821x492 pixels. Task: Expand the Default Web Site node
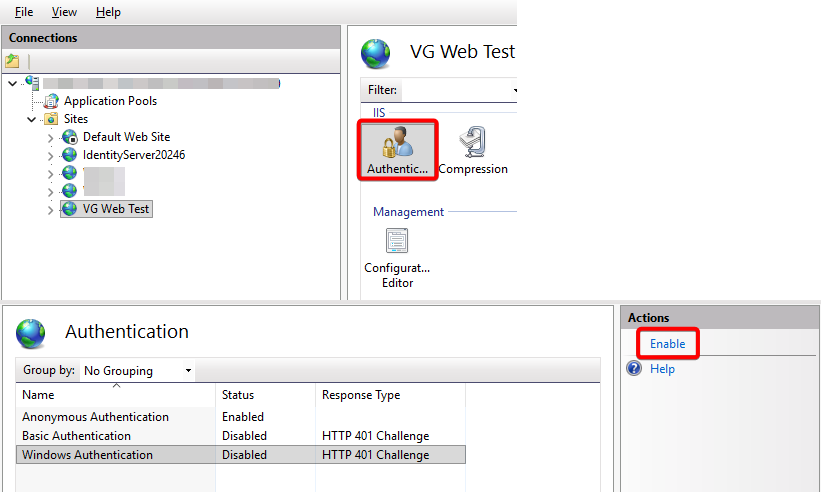pyautogui.click(x=51, y=137)
